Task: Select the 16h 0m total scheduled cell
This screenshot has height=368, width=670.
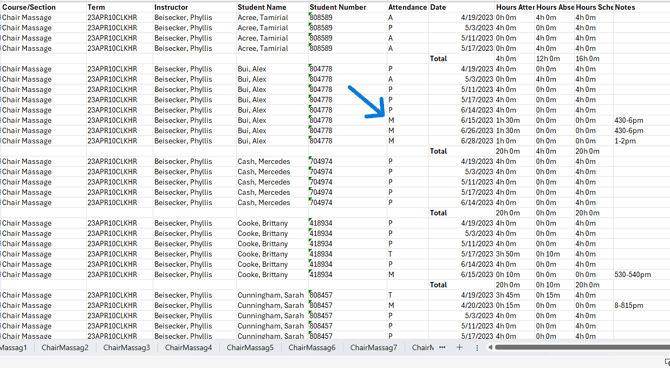Action: coord(594,59)
